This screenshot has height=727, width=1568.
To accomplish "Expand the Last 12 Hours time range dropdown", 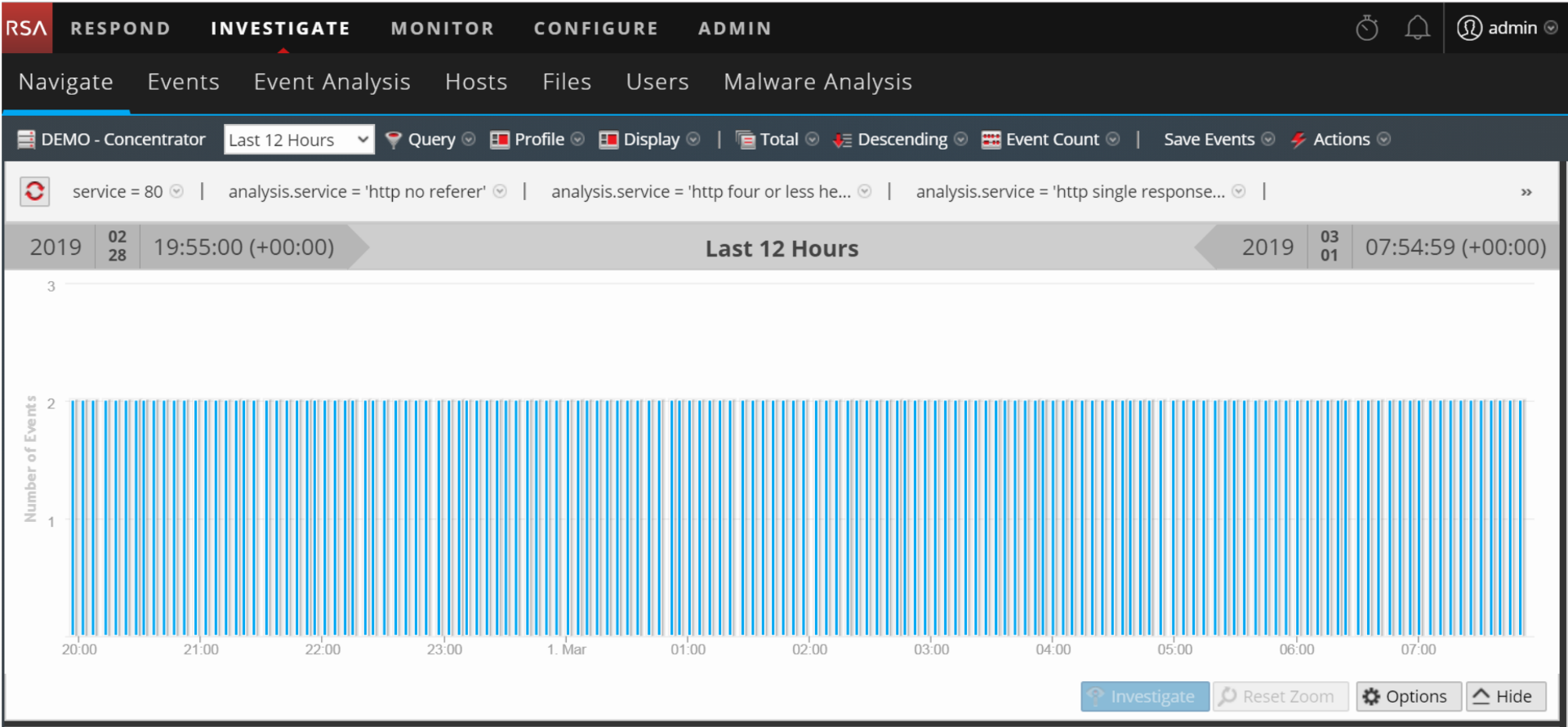I will [x=299, y=140].
